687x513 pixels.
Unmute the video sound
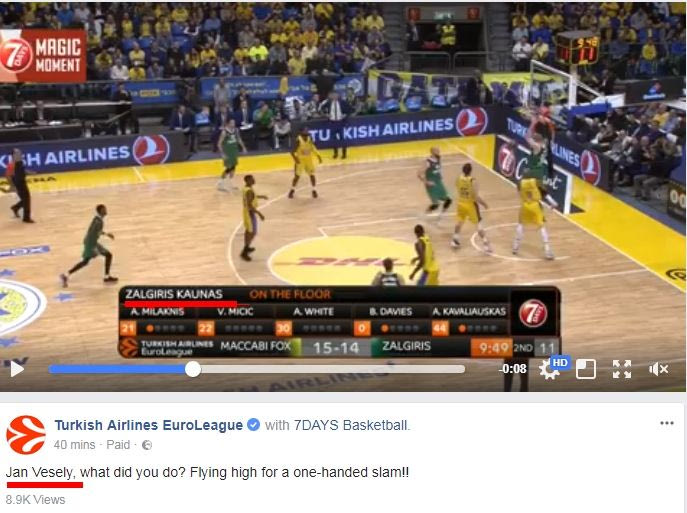pos(659,369)
